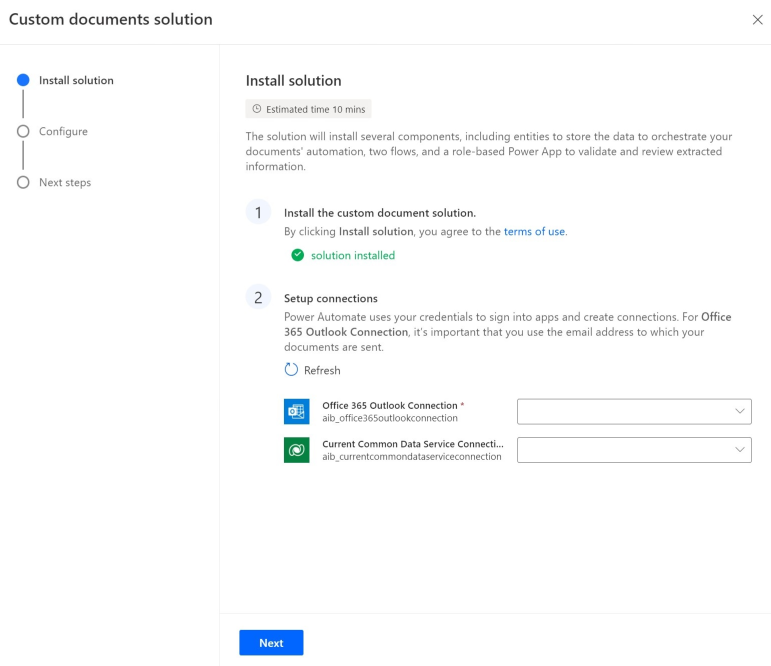The width and height of the screenshot is (771, 666).
Task: Select the Configure step circle
Action: (x=23, y=131)
